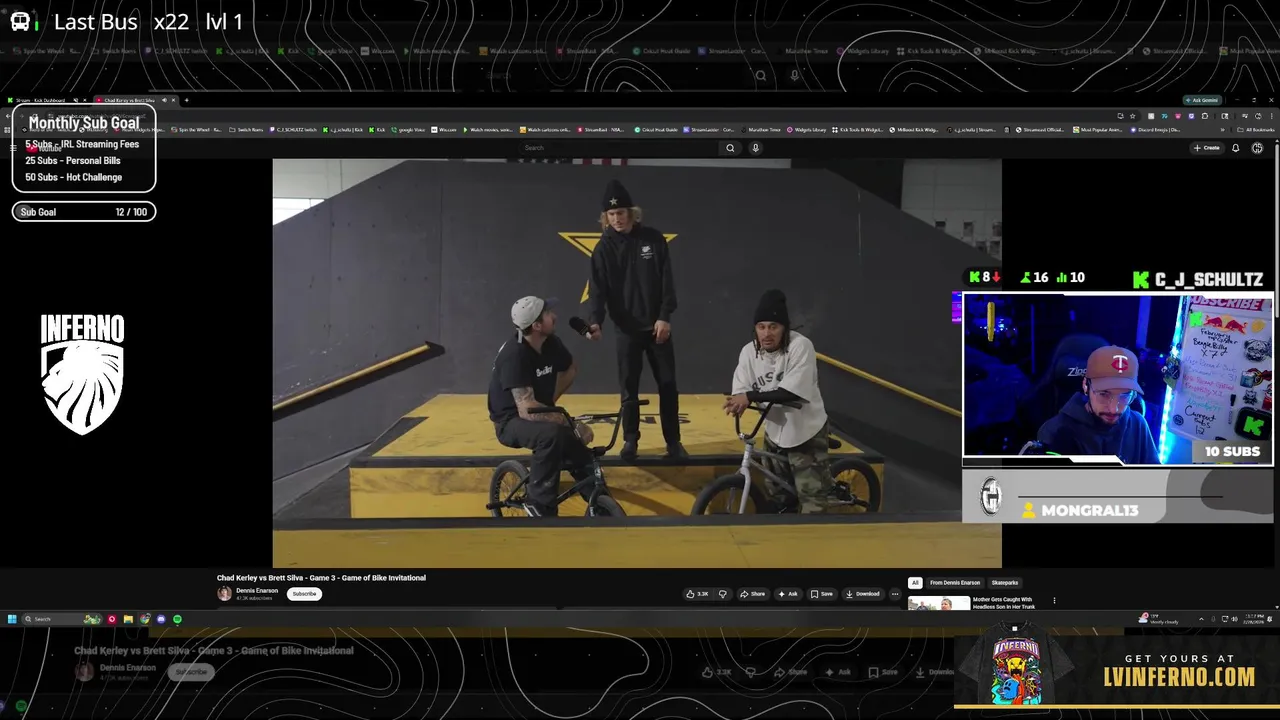1280x720 pixels.
Task: Focus the YouTube search field
Action: coord(620,148)
